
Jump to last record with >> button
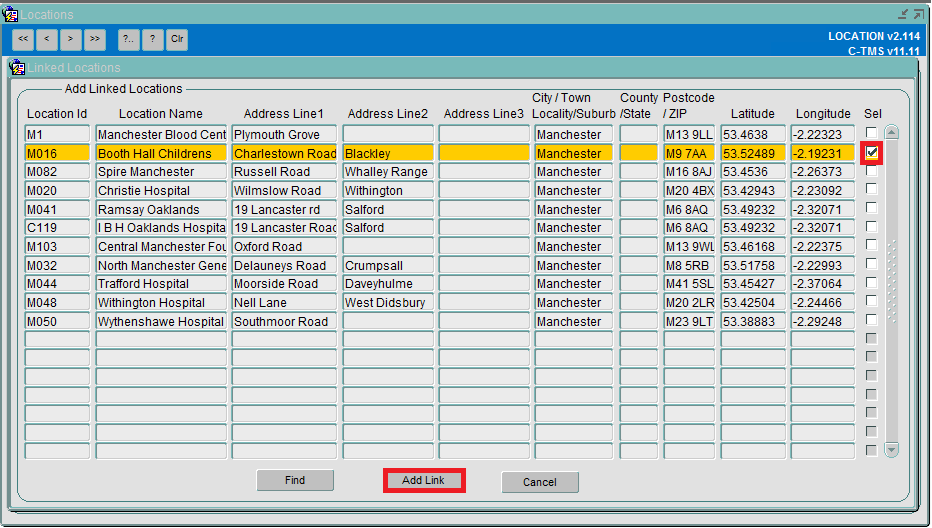click(95, 39)
